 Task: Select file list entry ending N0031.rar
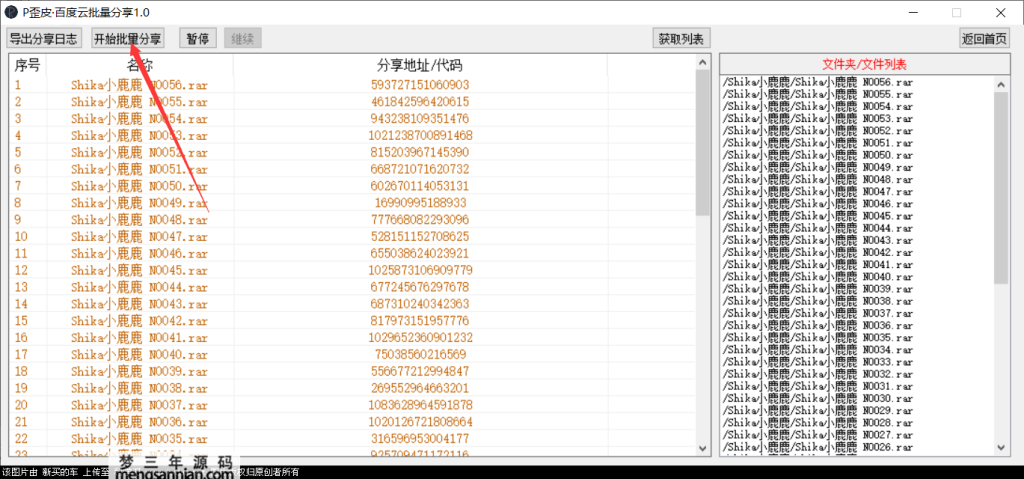tap(818, 386)
